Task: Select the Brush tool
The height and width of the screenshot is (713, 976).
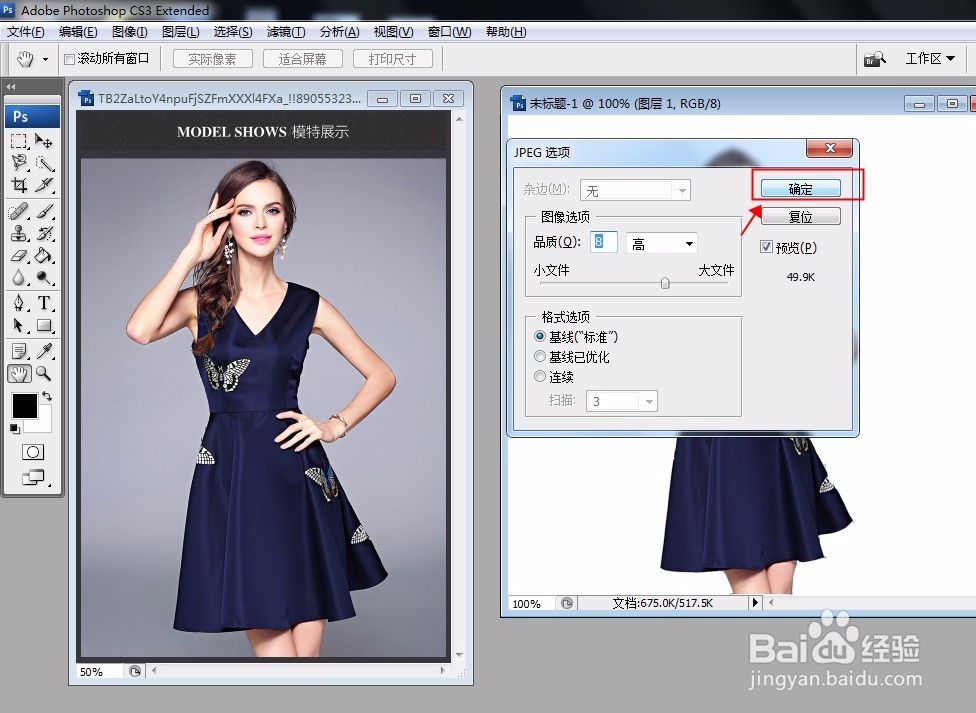Action: click(44, 212)
